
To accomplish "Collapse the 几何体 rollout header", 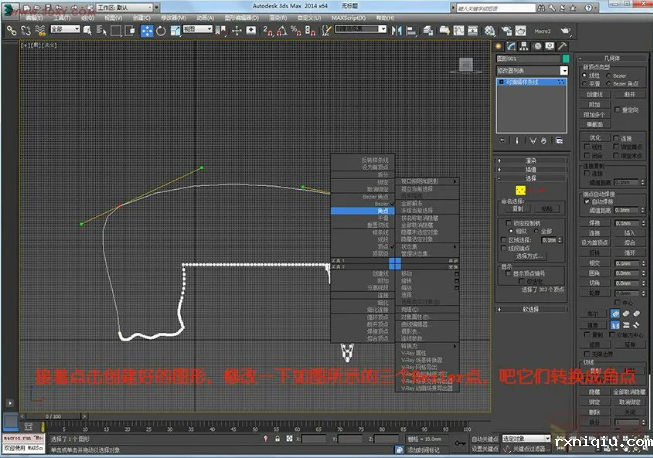I will 611,58.
